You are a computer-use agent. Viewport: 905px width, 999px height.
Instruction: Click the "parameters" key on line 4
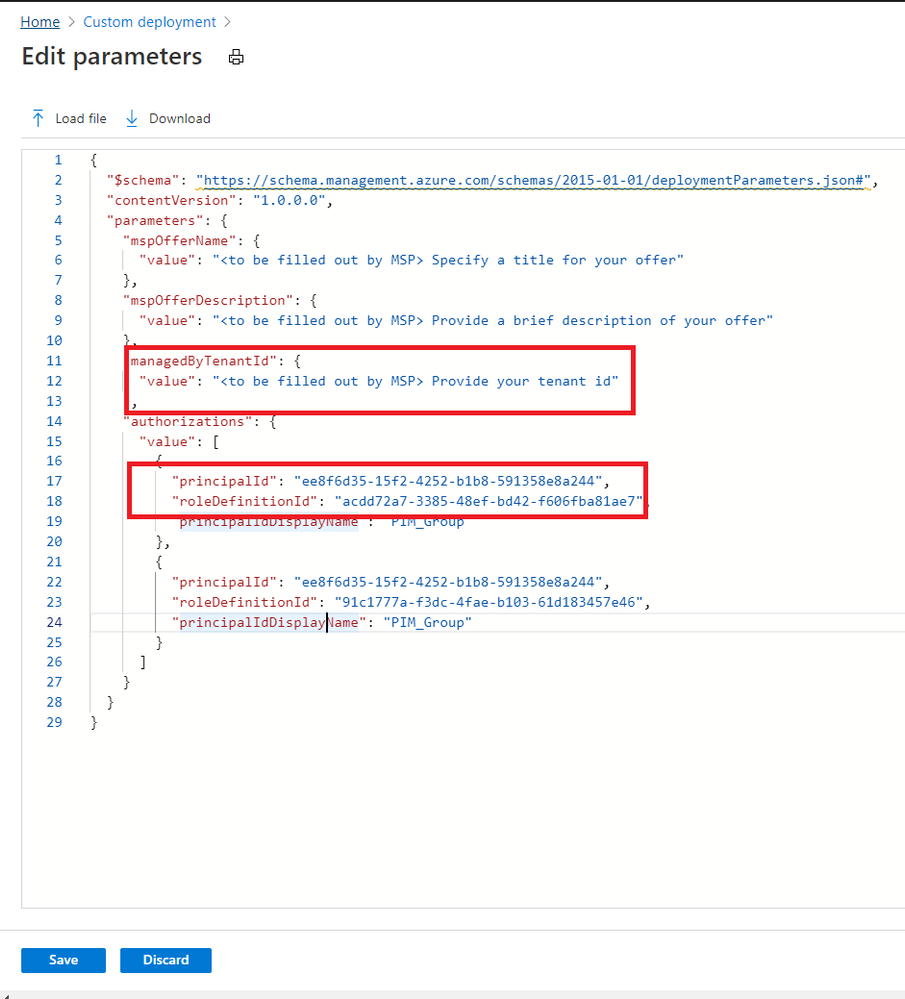[156, 220]
